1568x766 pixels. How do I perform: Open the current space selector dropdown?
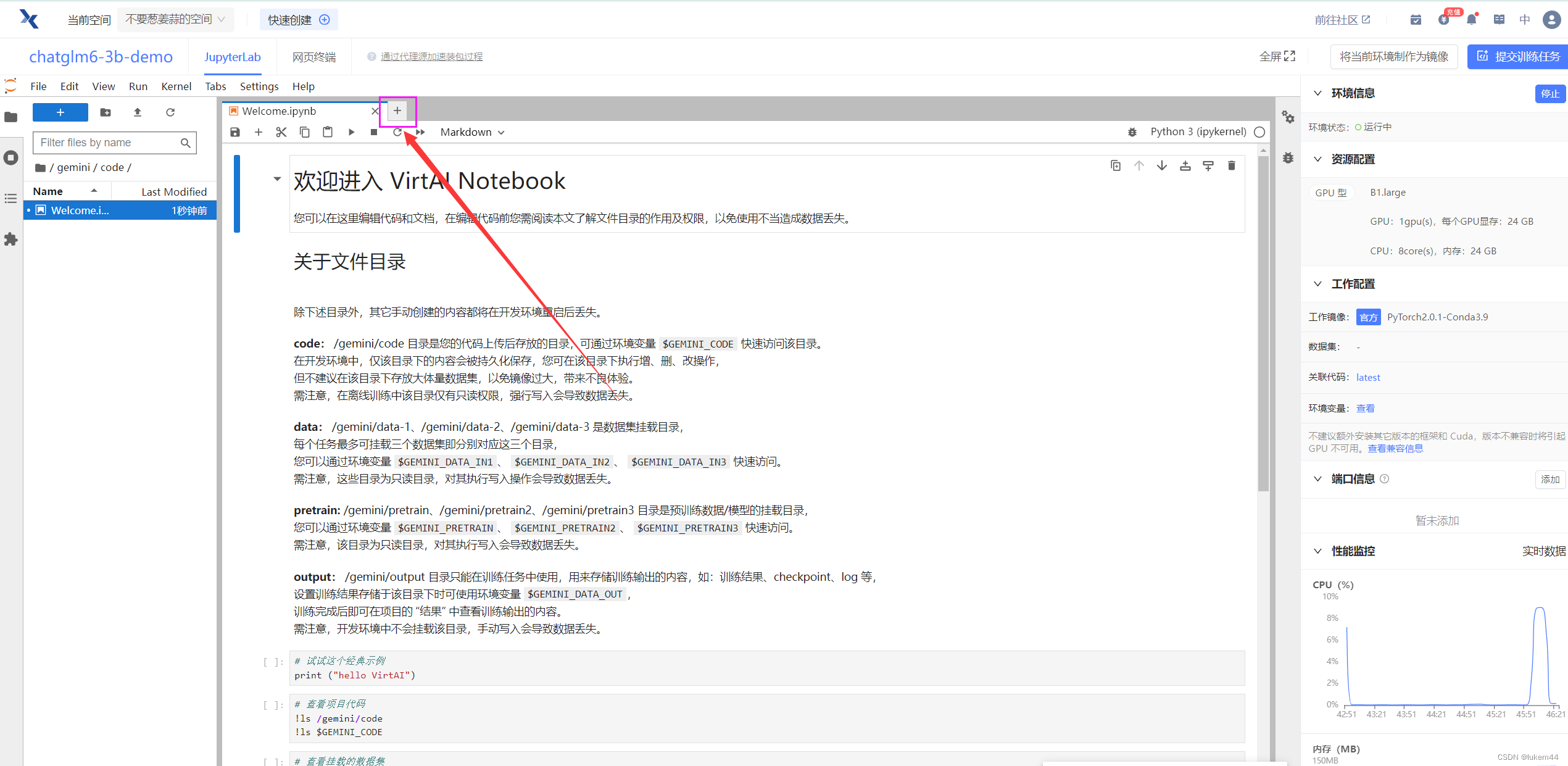click(x=175, y=20)
